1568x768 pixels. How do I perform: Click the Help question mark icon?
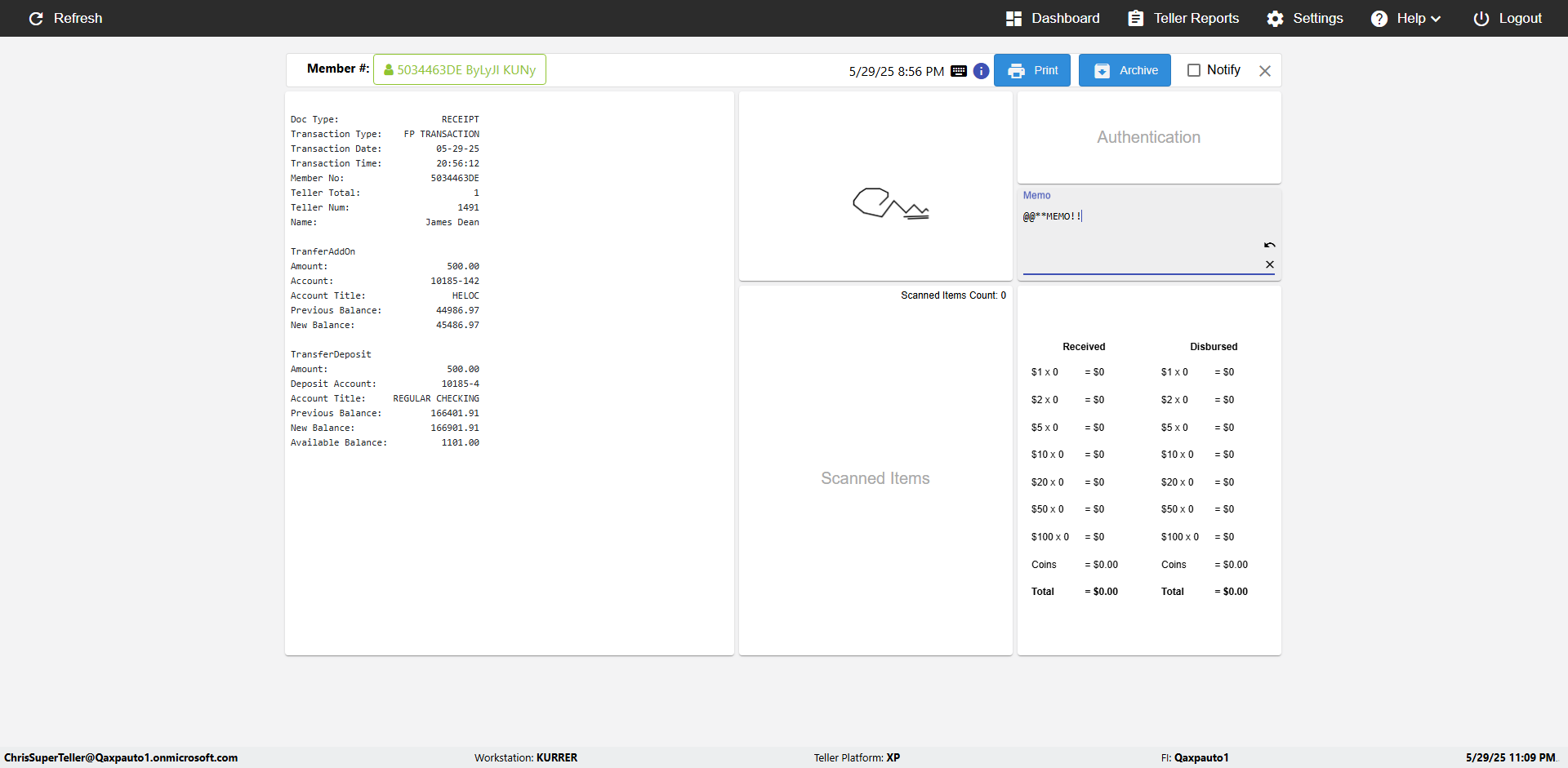click(1379, 18)
